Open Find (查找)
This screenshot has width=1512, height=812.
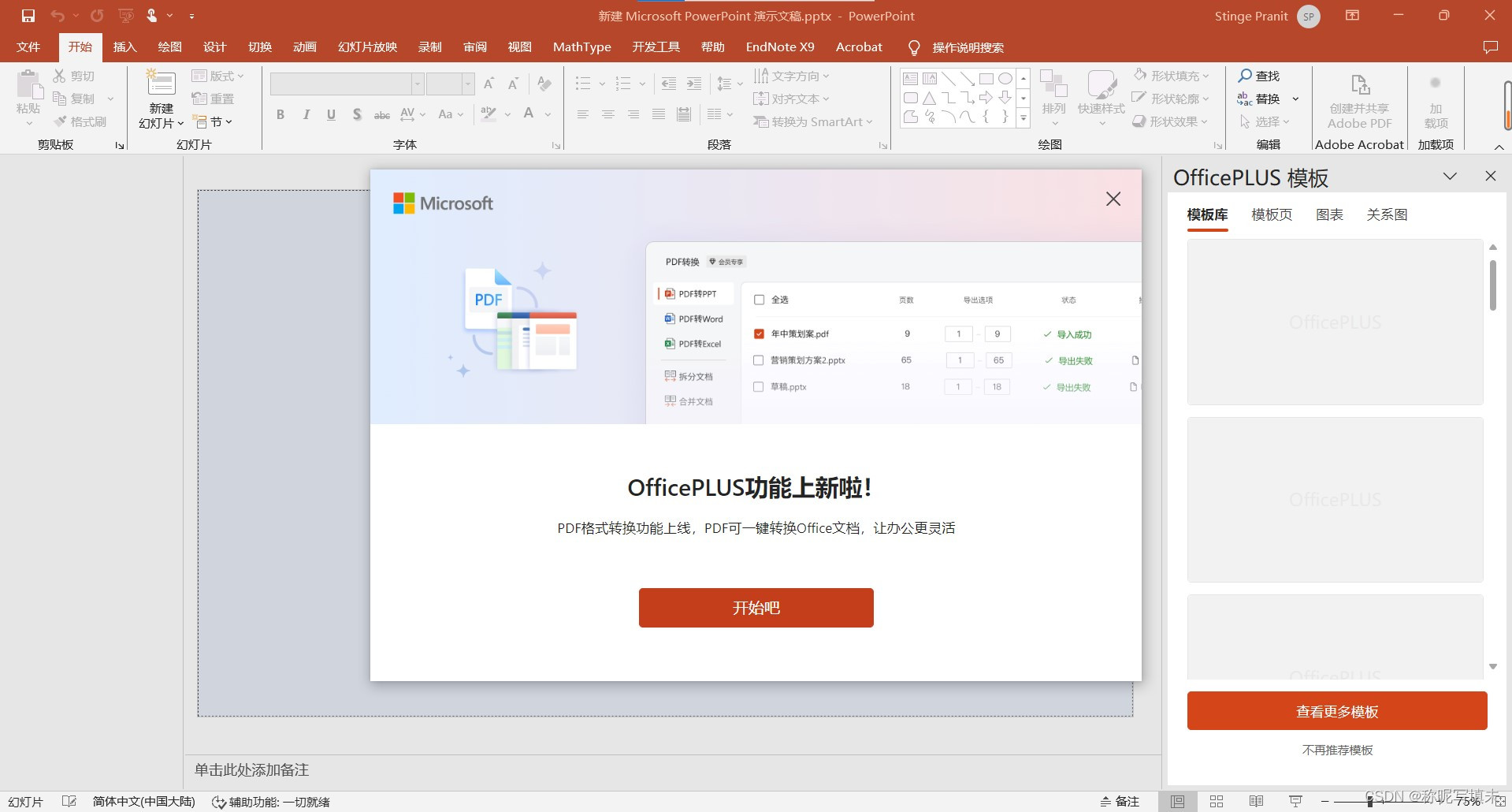click(x=1259, y=76)
